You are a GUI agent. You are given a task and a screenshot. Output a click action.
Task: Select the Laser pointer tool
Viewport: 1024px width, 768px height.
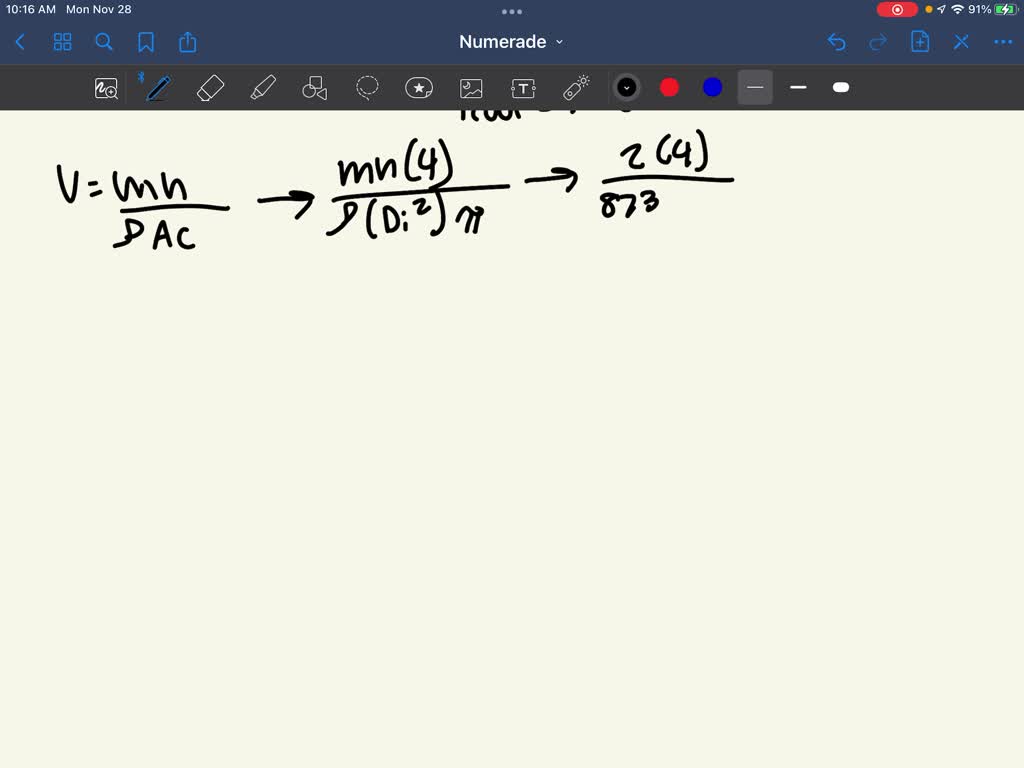pos(576,88)
